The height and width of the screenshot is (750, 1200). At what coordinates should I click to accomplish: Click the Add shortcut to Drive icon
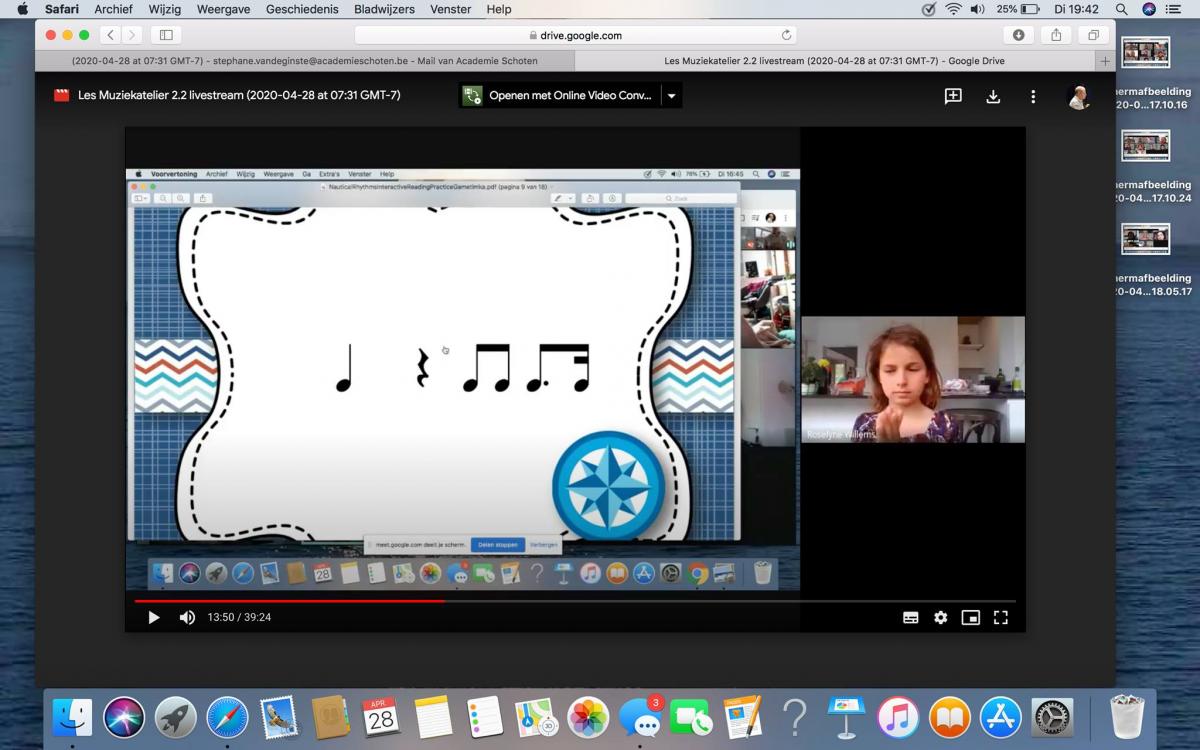[953, 96]
